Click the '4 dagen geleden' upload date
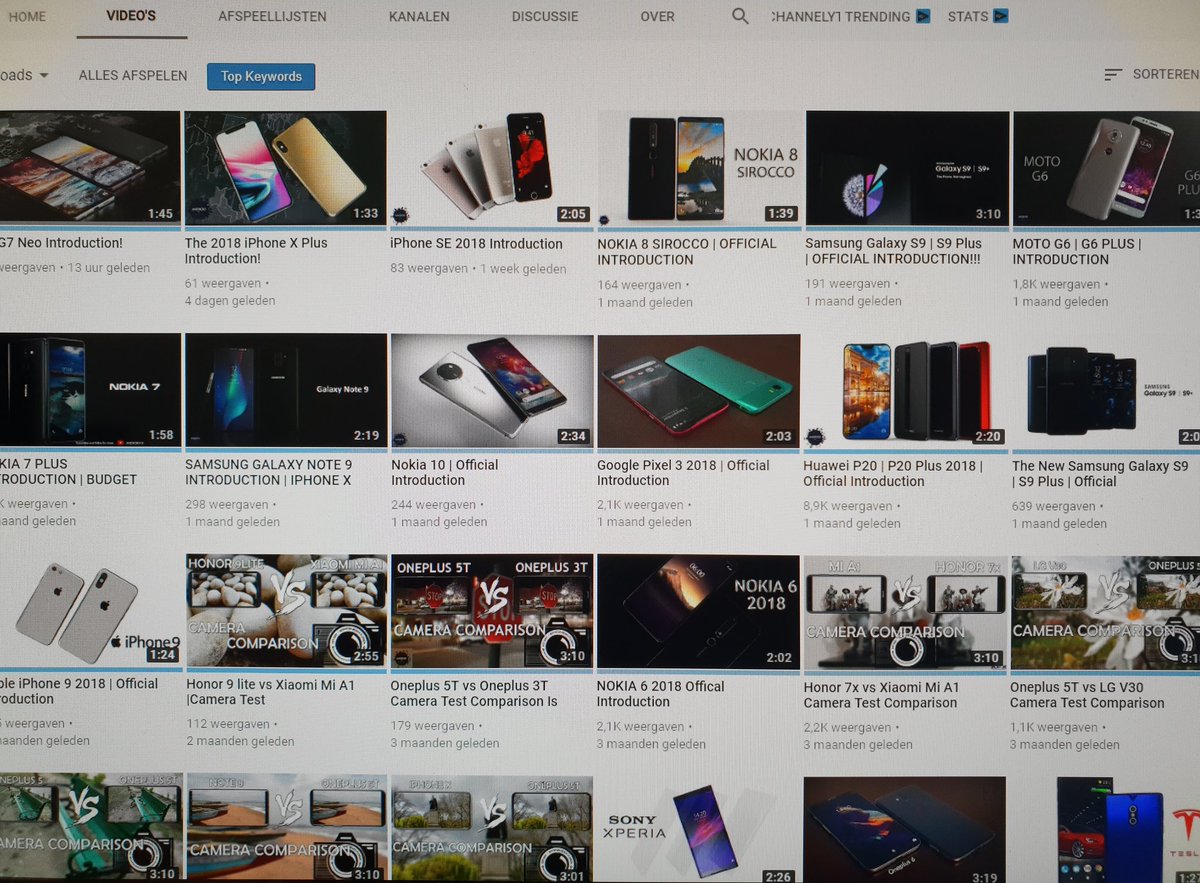The height and width of the screenshot is (883, 1200). pyautogui.click(x=230, y=301)
